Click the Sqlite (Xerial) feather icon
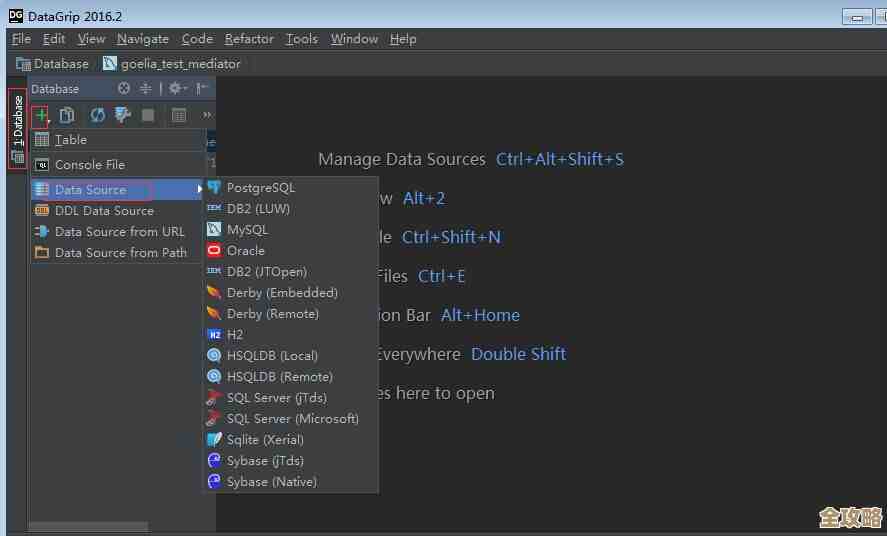 click(214, 440)
